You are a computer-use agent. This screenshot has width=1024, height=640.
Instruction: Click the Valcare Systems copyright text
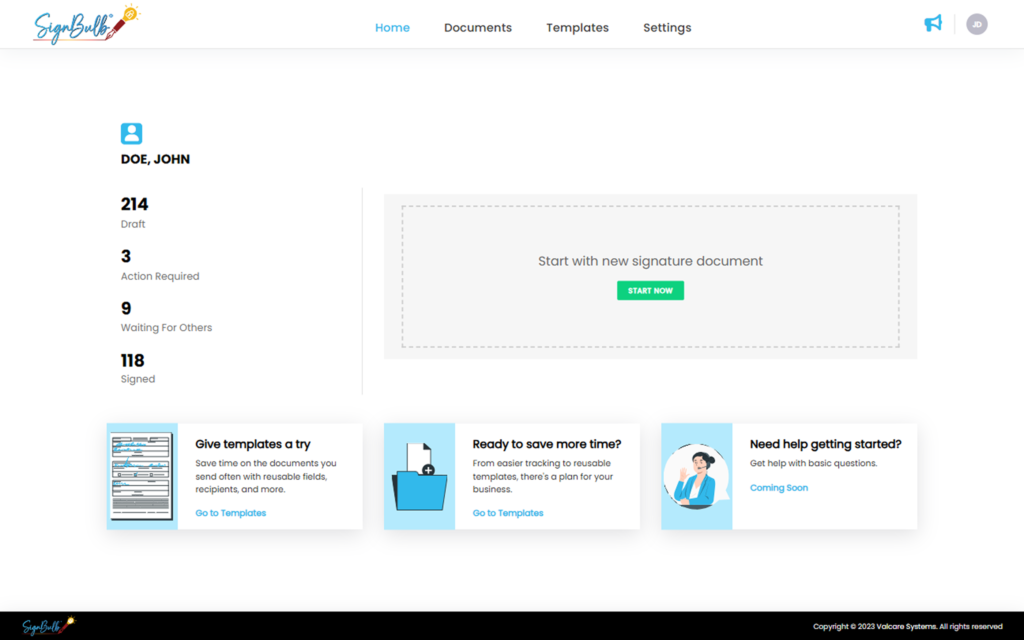click(907, 626)
